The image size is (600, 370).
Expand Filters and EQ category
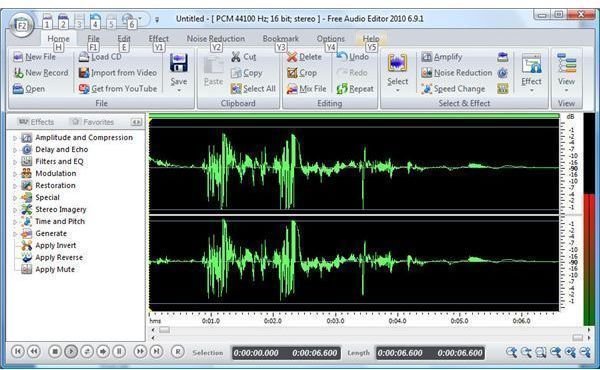pyautogui.click(x=15, y=162)
